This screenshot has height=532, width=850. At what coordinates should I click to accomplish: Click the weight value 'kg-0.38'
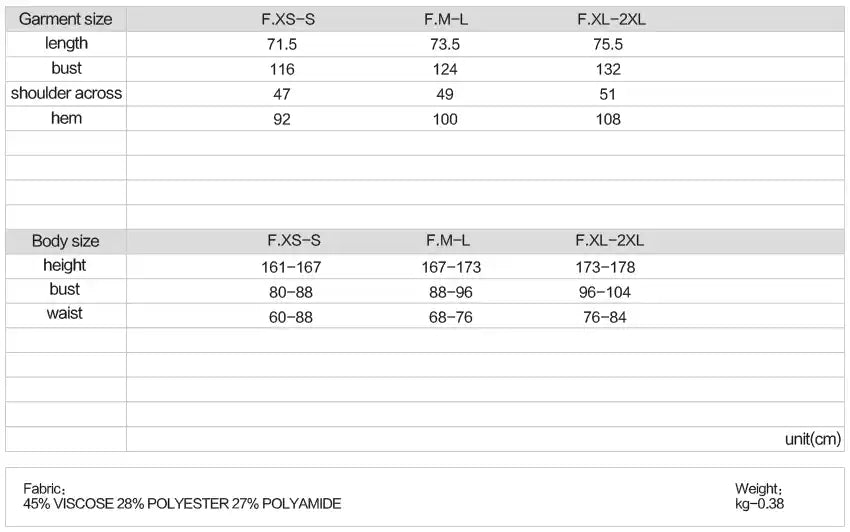tap(759, 504)
